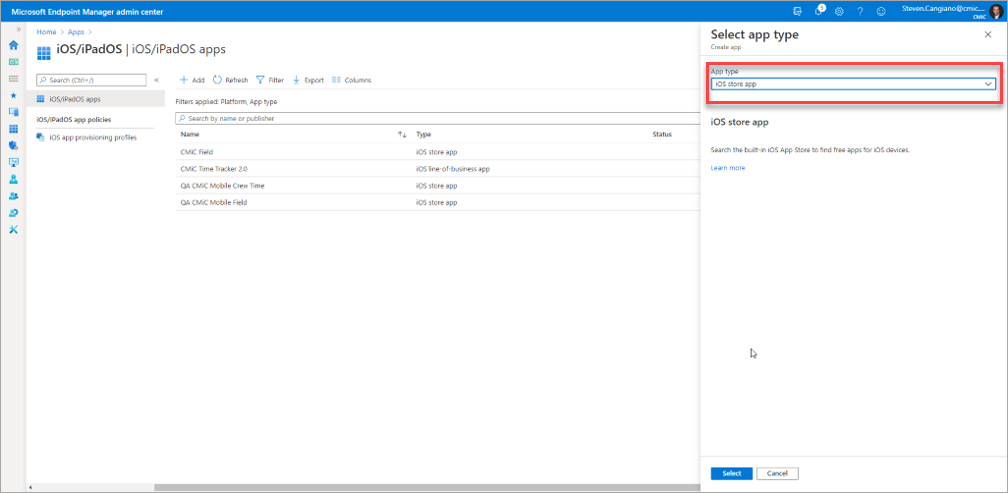Screen dimensions: 1008x493
Task: Click Home breadcrumb link
Action: coord(46,31)
